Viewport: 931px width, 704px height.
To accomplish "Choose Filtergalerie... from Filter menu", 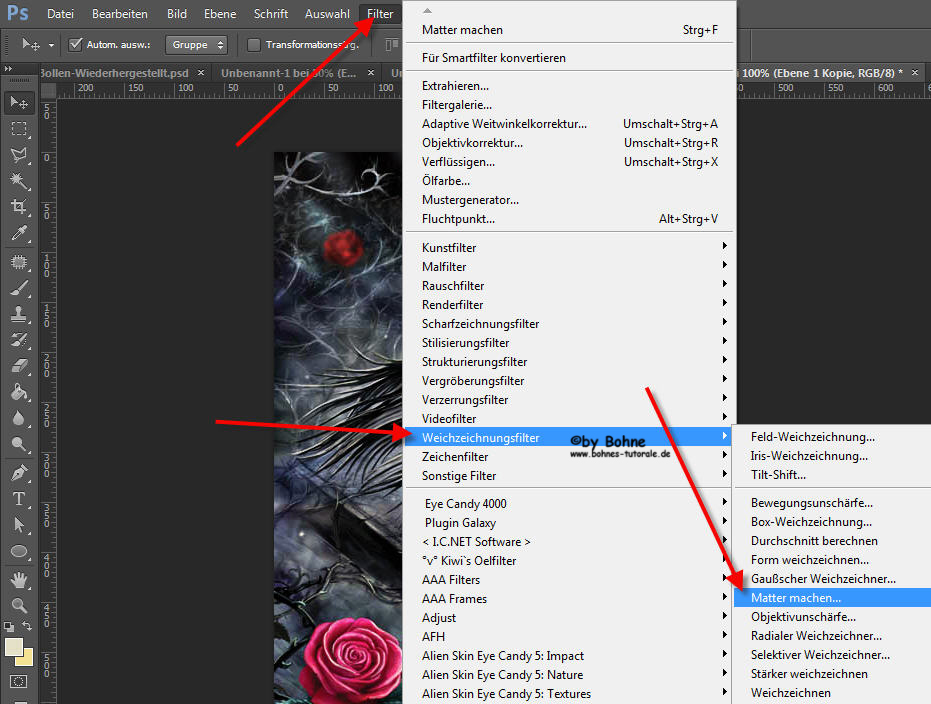I will coord(457,105).
